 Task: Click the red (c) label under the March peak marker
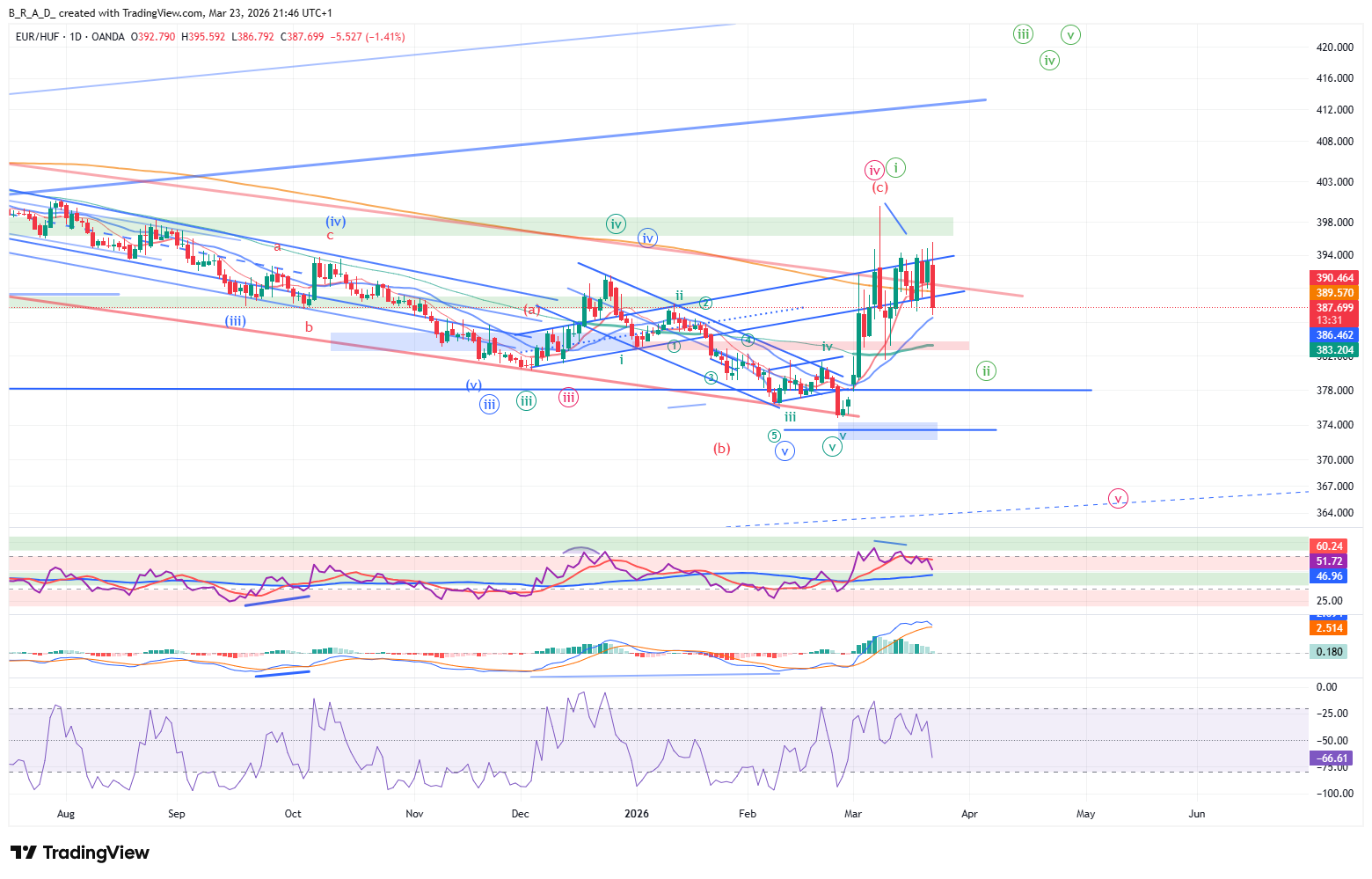[x=879, y=187]
